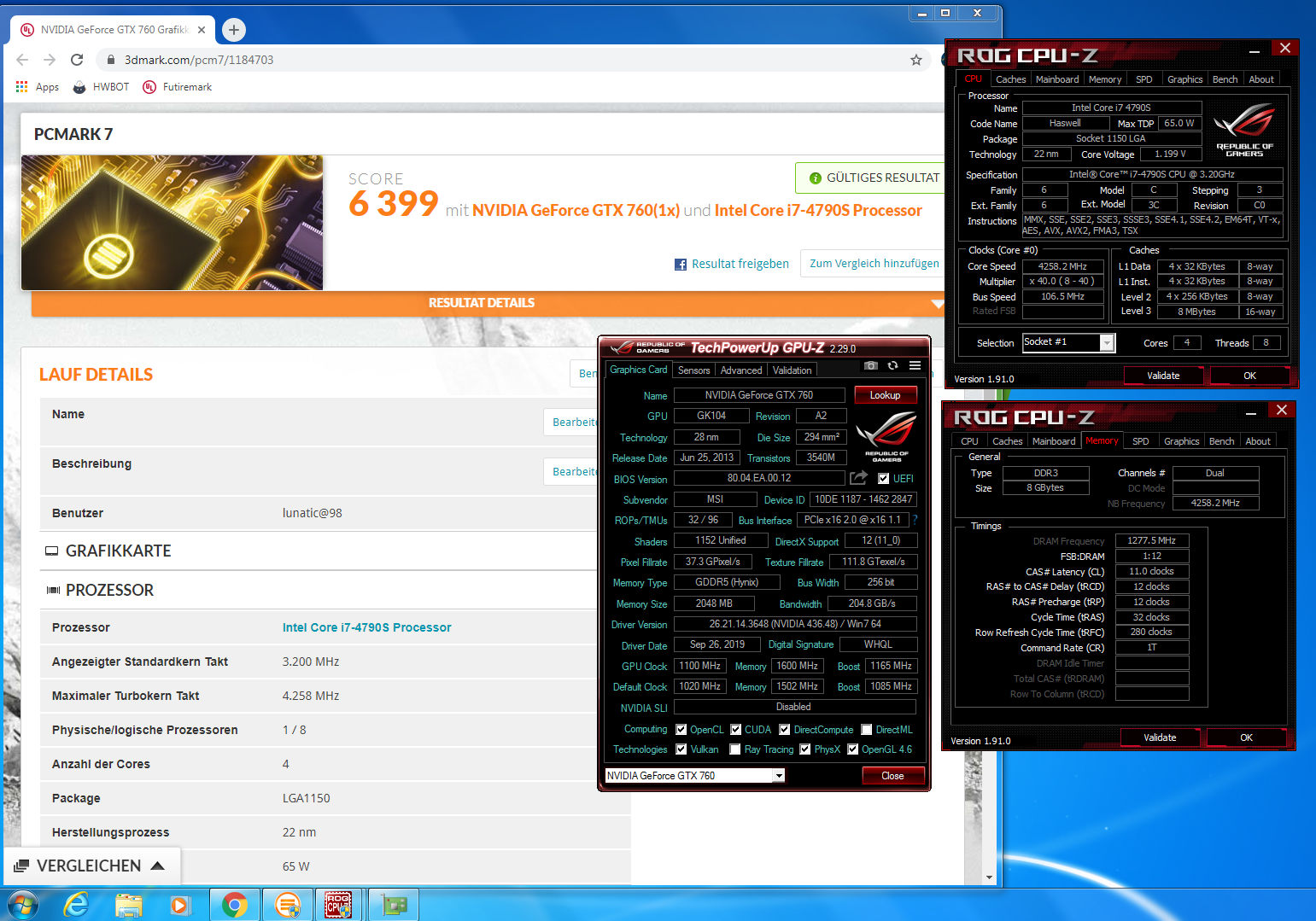This screenshot has width=1316, height=921.
Task: Expand the VERGLEICHEN panel
Action: pos(91,866)
